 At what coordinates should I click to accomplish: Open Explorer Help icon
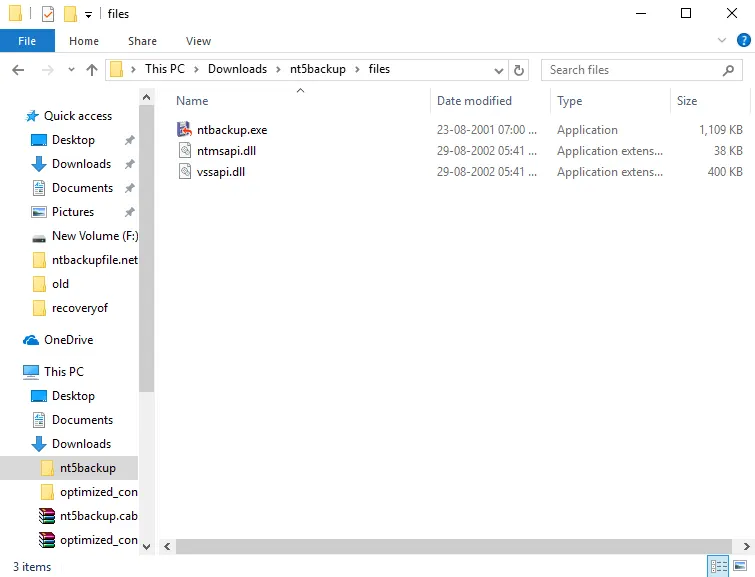[x=743, y=40]
